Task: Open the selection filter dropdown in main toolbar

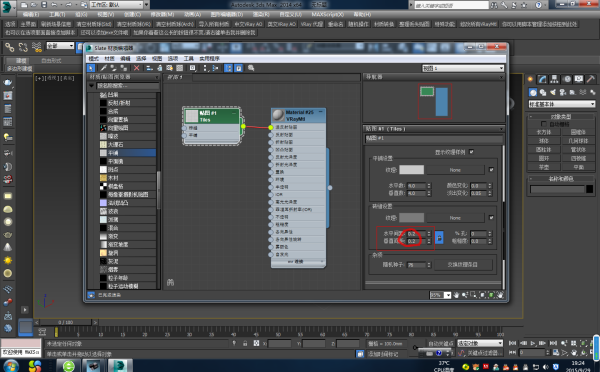Action: [x=60, y=46]
